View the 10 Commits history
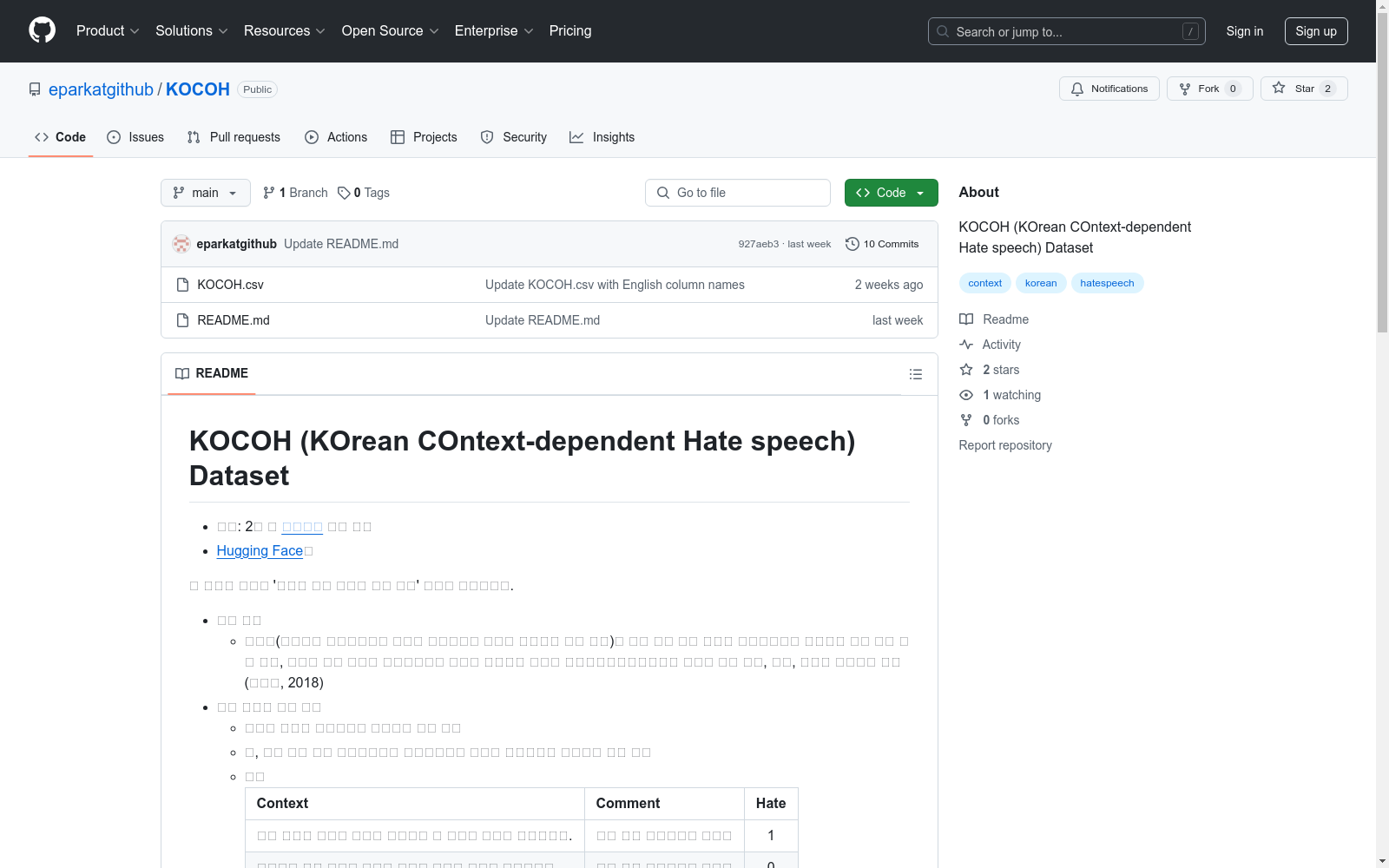The width and height of the screenshot is (1389, 868). pyautogui.click(x=882, y=244)
